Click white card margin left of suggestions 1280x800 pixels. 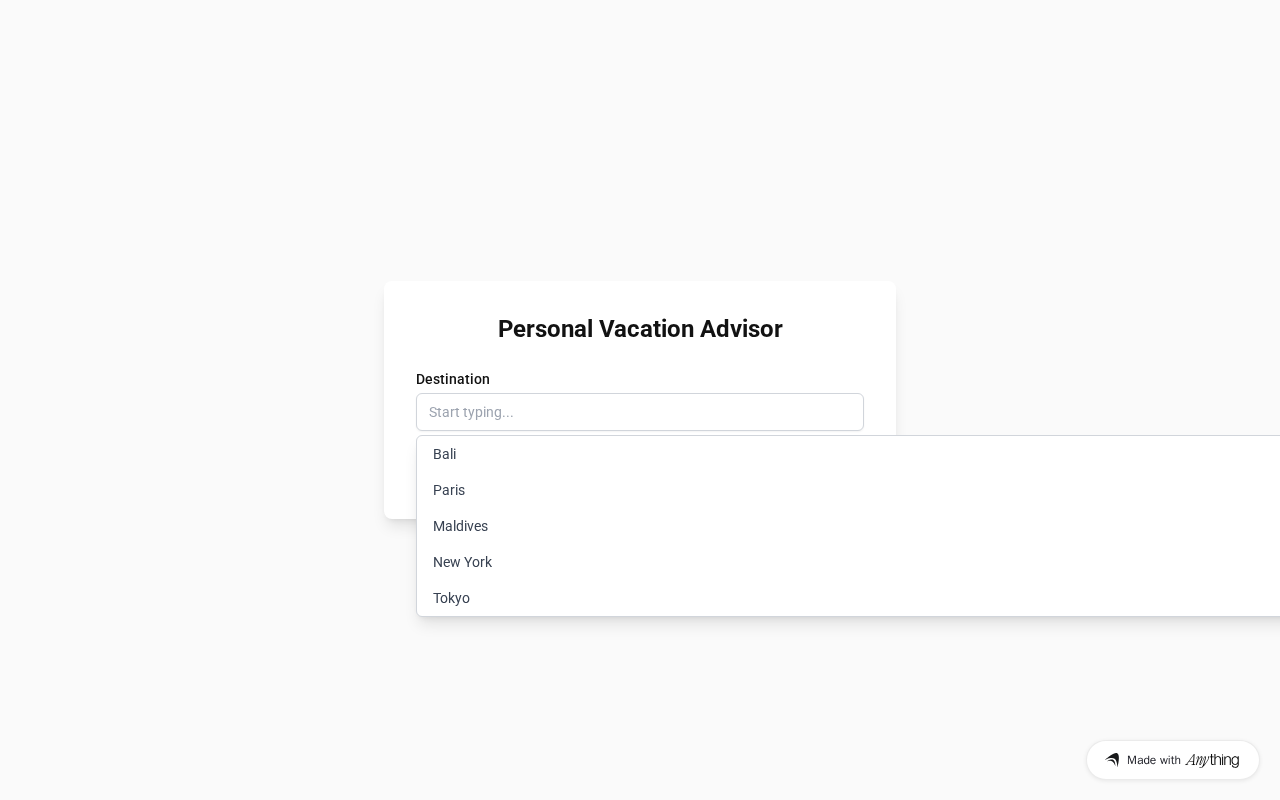coord(400,480)
